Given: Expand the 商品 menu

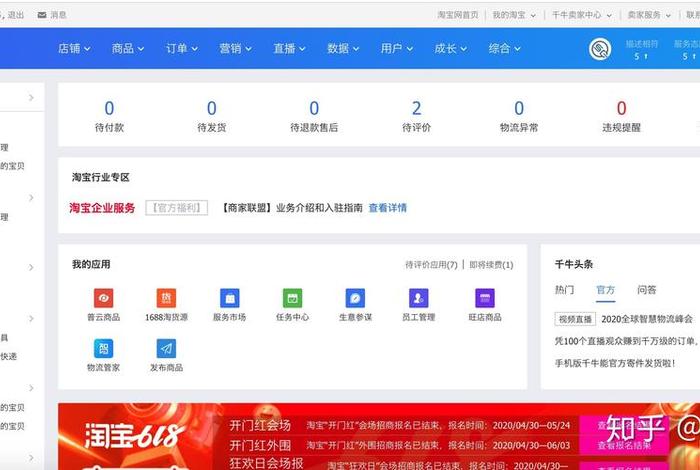Looking at the screenshot, I should tap(128, 48).
